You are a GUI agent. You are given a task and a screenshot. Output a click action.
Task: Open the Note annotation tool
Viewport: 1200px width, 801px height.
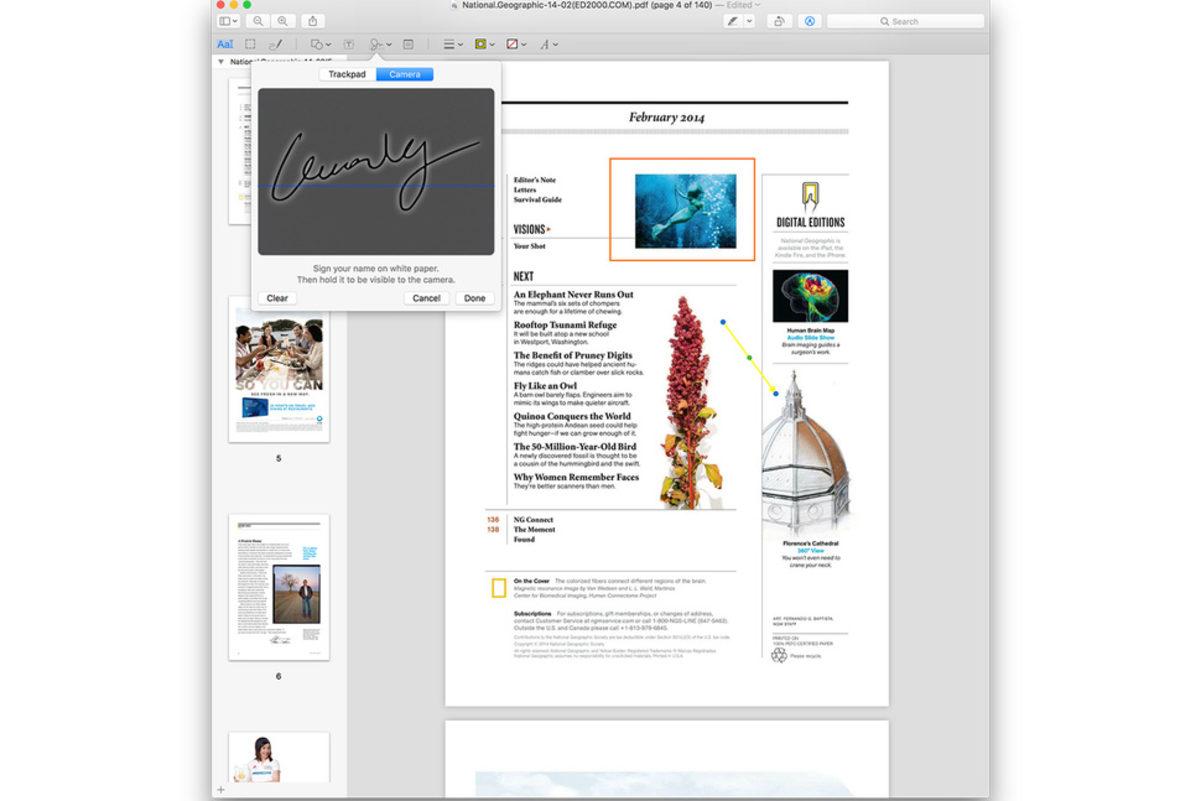(x=407, y=44)
